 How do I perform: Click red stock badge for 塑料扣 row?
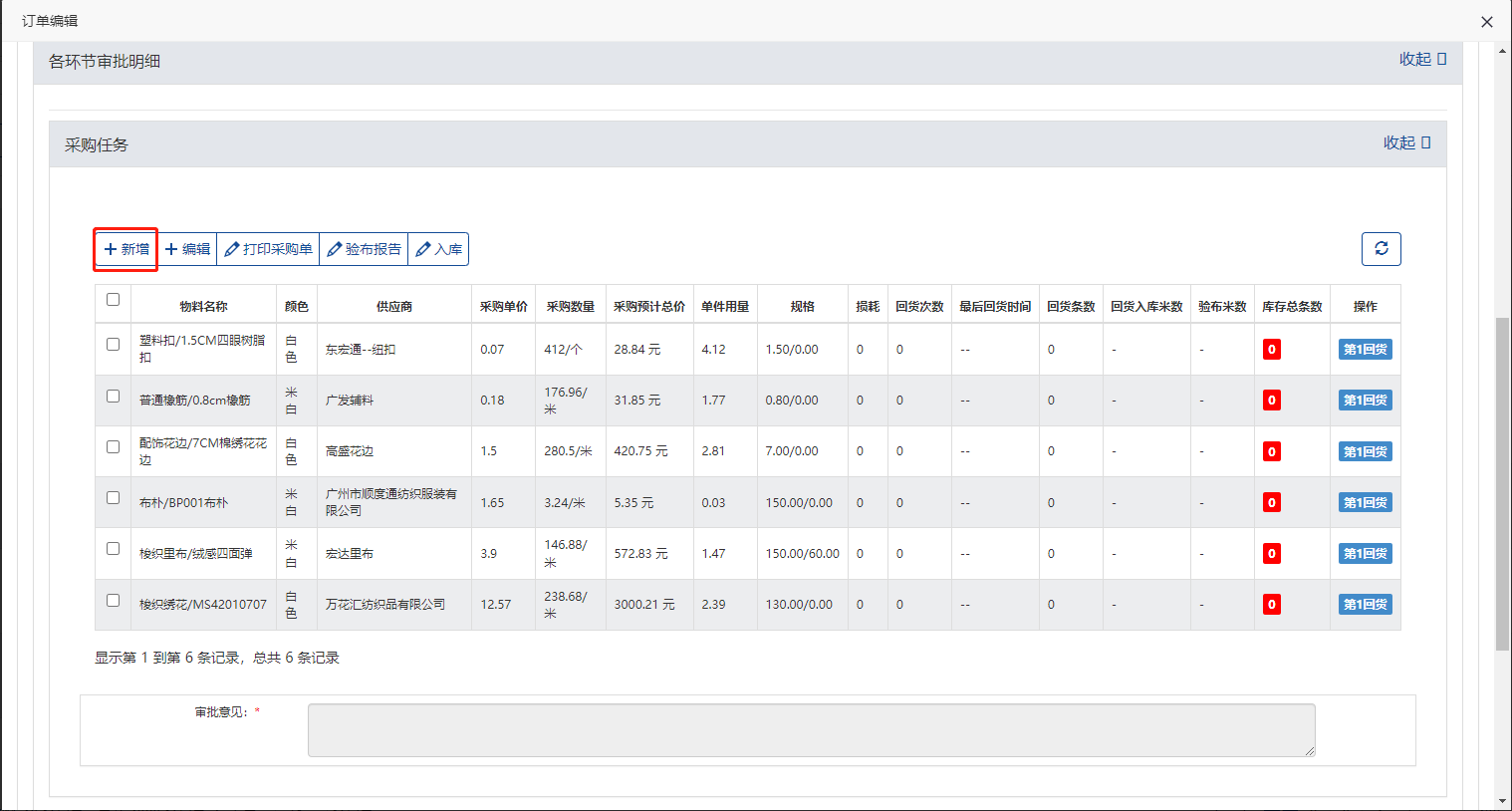pyautogui.click(x=1271, y=350)
